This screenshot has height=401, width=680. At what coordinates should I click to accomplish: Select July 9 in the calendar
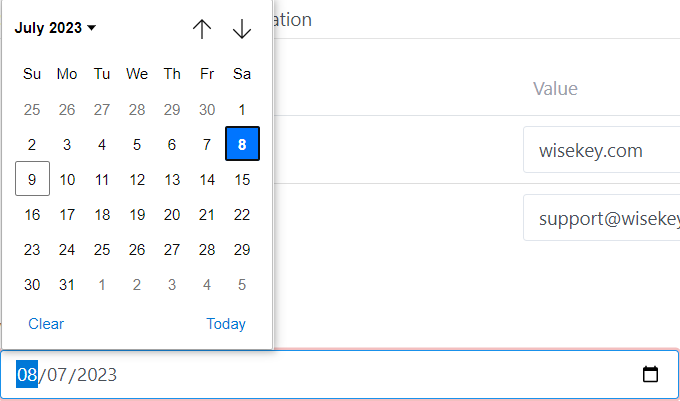tap(32, 180)
